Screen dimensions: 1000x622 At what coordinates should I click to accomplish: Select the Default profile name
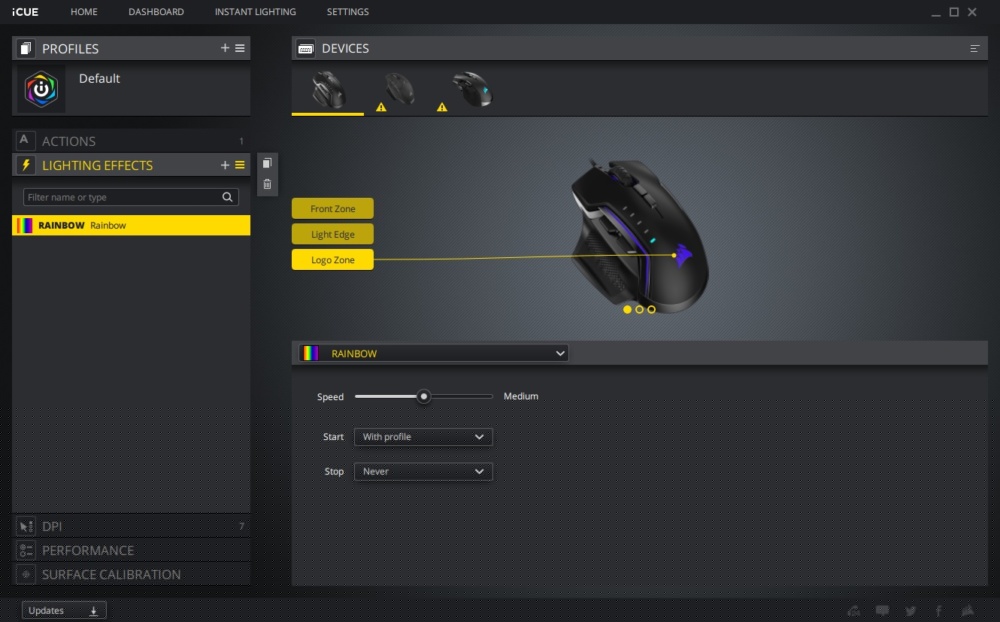[99, 78]
